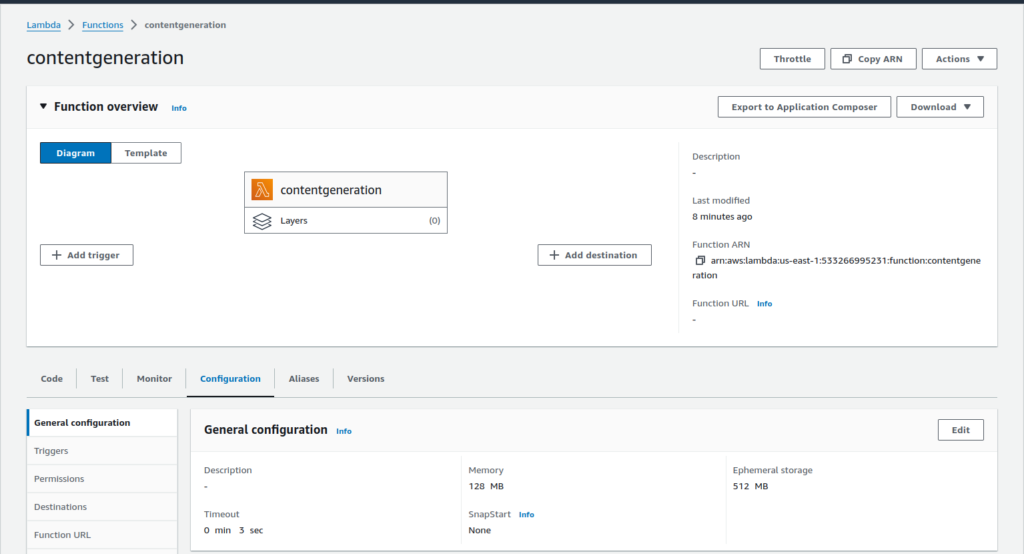Go to the Versions tab
Screen dimensions: 1024x554
tap(366, 379)
